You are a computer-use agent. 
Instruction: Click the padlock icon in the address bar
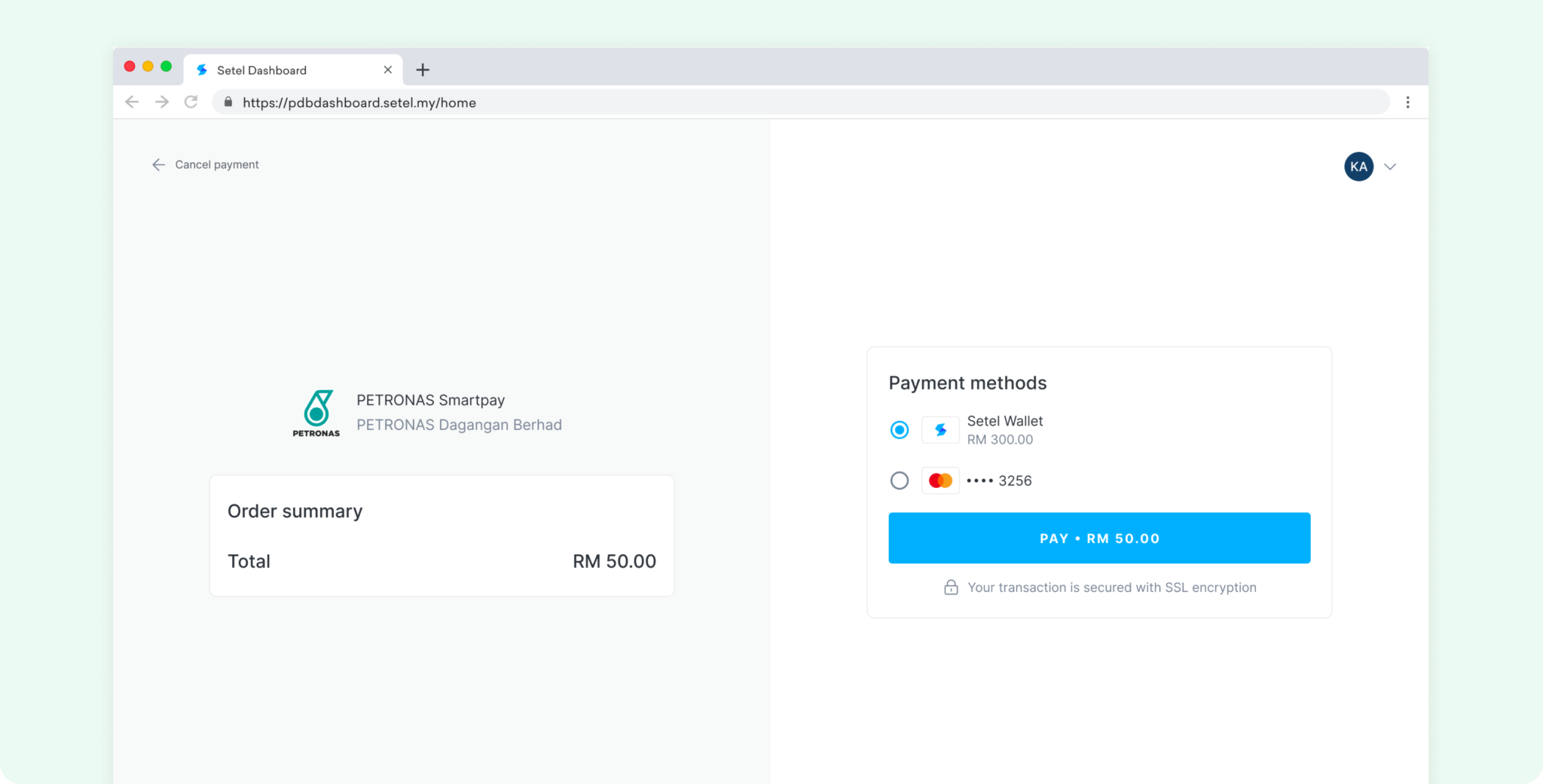tap(228, 102)
